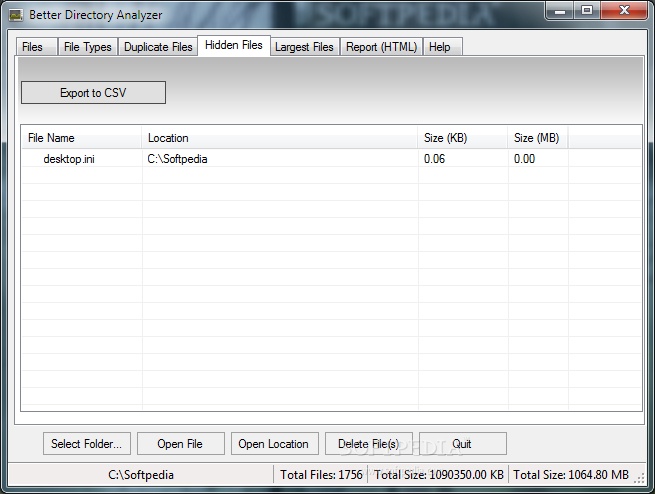Open the File Types tab

[x=88, y=46]
